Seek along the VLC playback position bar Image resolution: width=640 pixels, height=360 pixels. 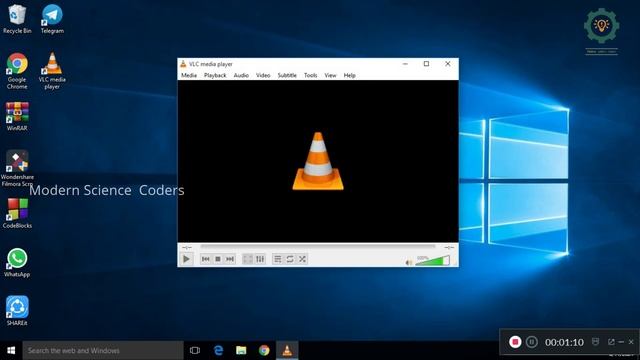tap(318, 247)
